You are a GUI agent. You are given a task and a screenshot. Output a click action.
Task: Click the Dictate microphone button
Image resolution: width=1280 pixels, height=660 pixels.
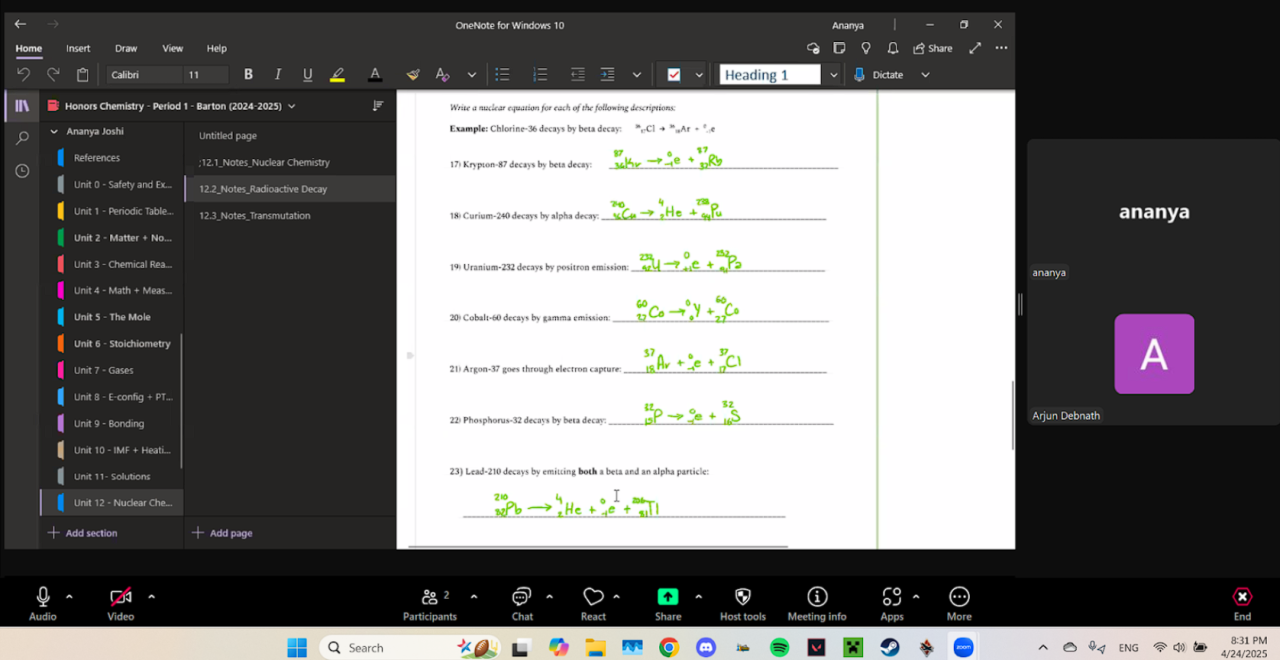879,75
